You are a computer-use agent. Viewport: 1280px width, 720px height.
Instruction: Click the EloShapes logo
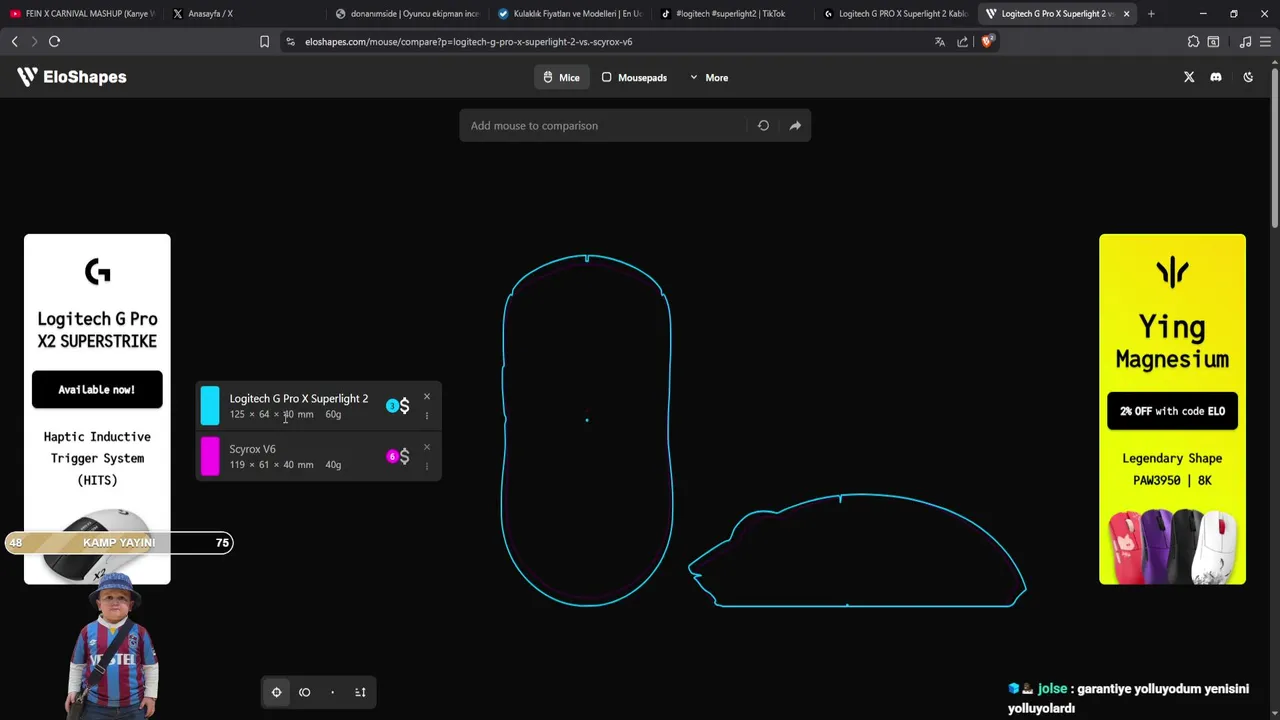point(71,77)
